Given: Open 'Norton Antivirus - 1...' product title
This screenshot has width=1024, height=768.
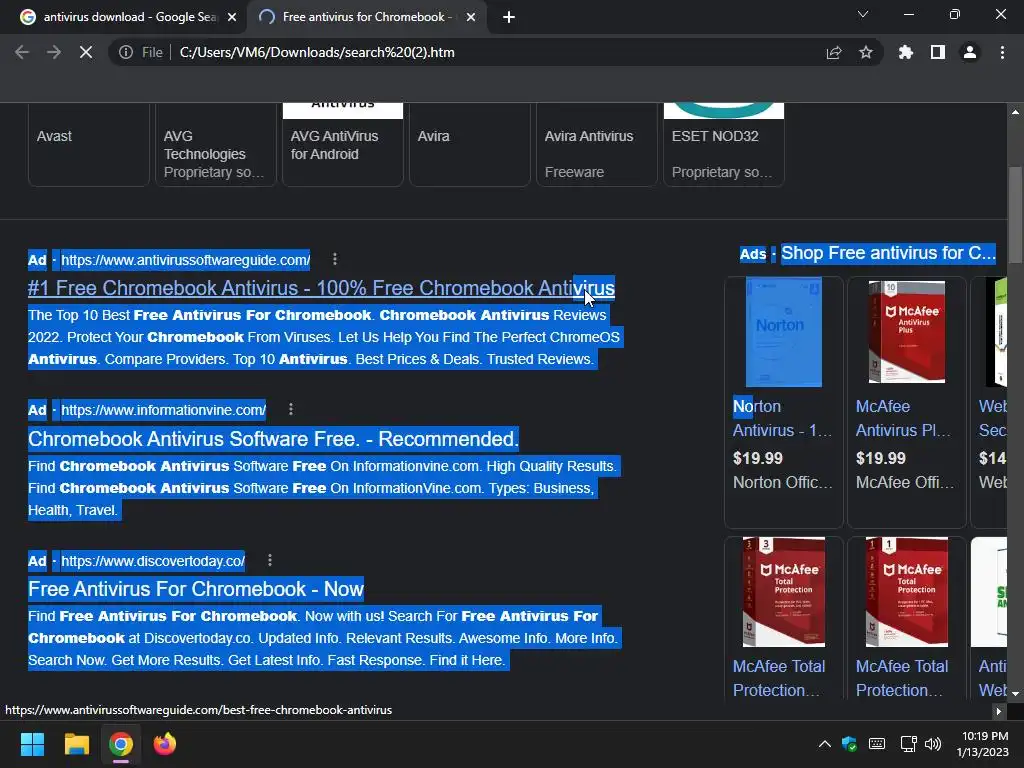Looking at the screenshot, I should pos(782,418).
